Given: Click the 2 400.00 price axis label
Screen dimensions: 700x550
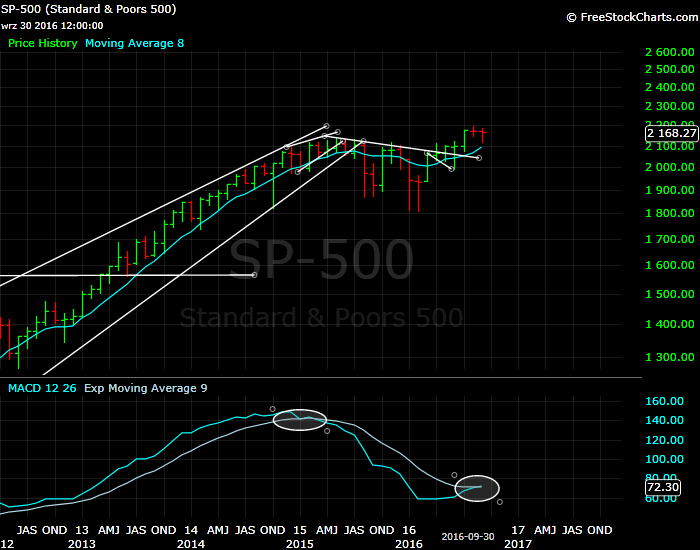Looking at the screenshot, I should point(670,87).
